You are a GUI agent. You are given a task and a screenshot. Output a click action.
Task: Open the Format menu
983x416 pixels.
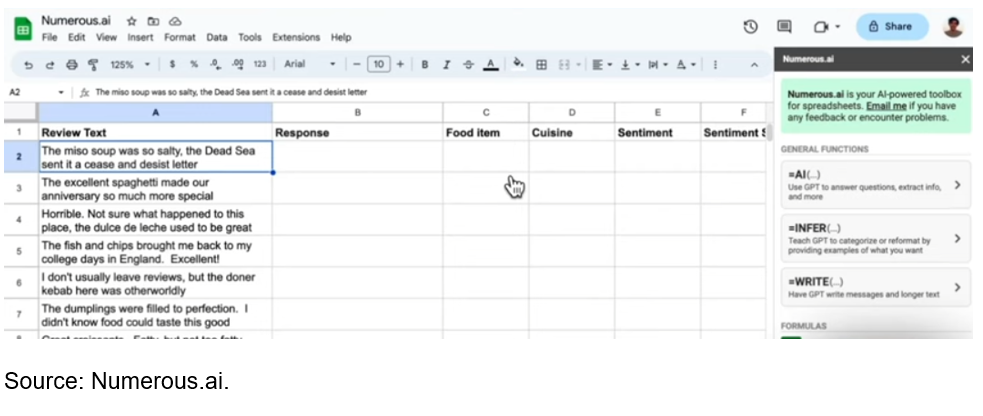(180, 37)
